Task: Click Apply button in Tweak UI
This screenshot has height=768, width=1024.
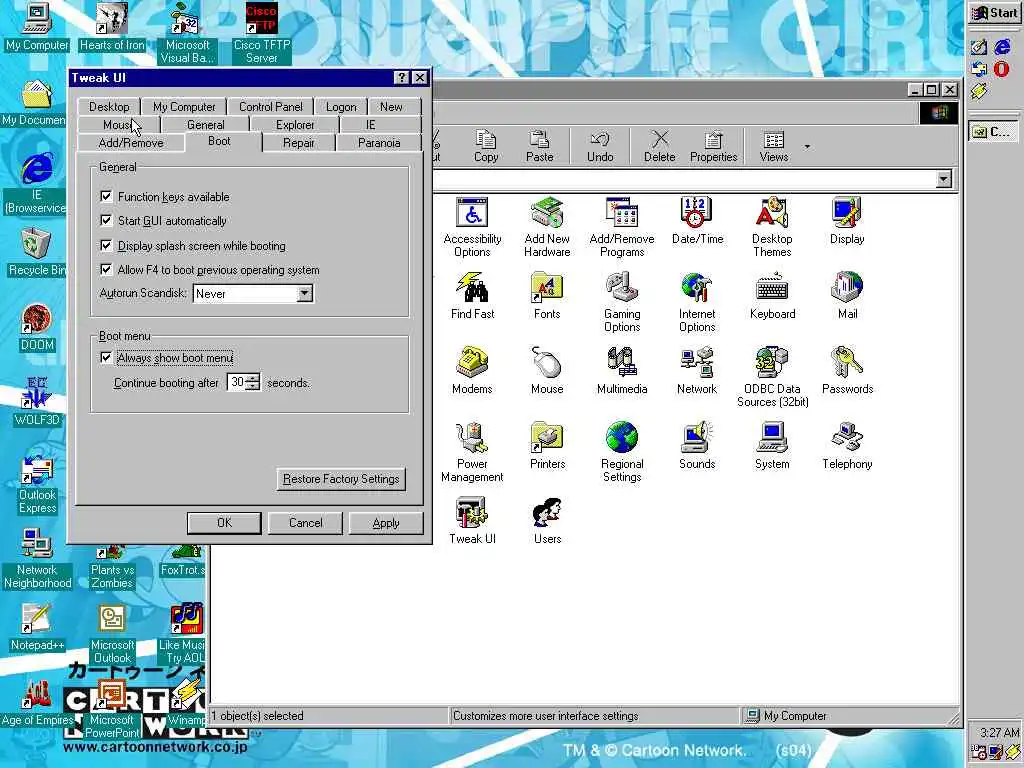Action: point(386,522)
